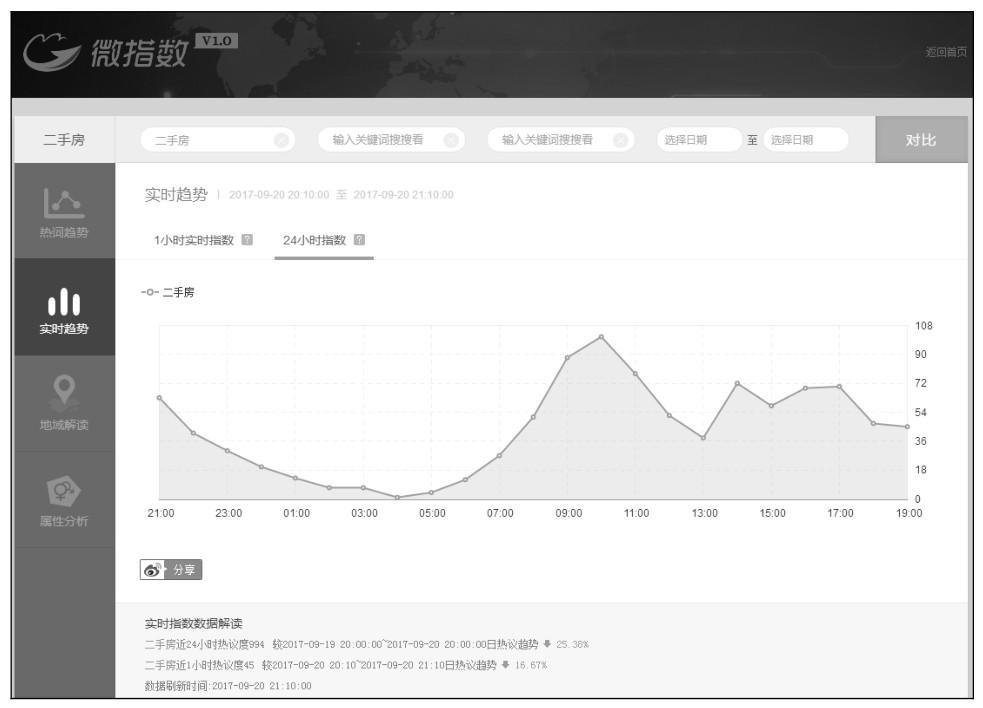Viewport: 983px width, 708px height.
Task: Open 属性分析 gender icon
Action: [x=63, y=491]
